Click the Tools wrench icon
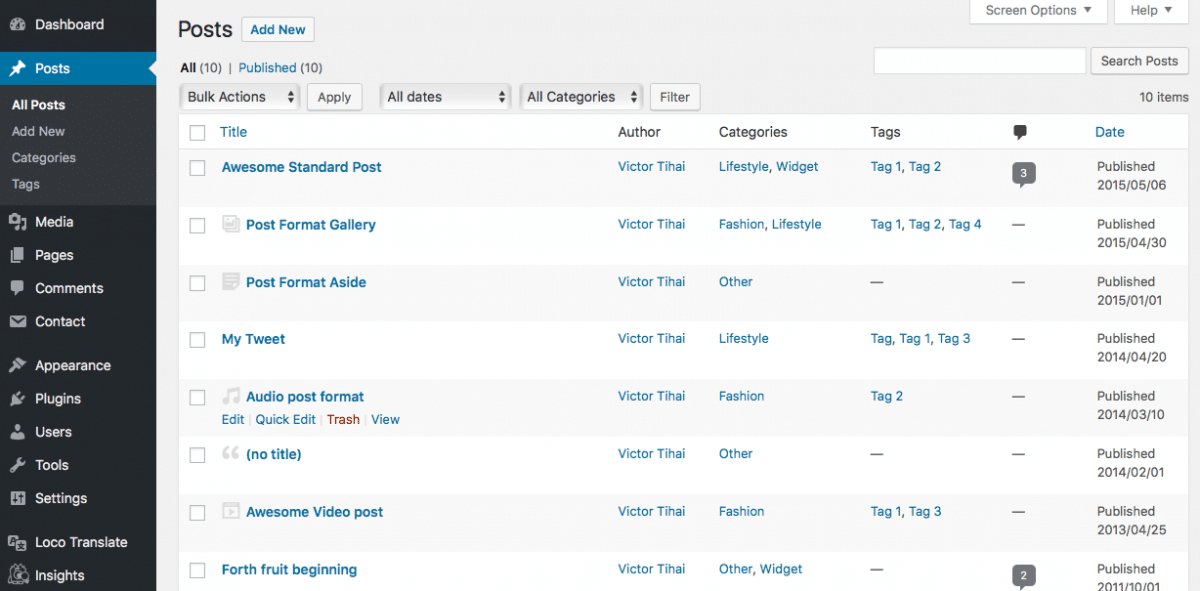Image resolution: width=1200 pixels, height=591 pixels. pyautogui.click(x=17, y=465)
